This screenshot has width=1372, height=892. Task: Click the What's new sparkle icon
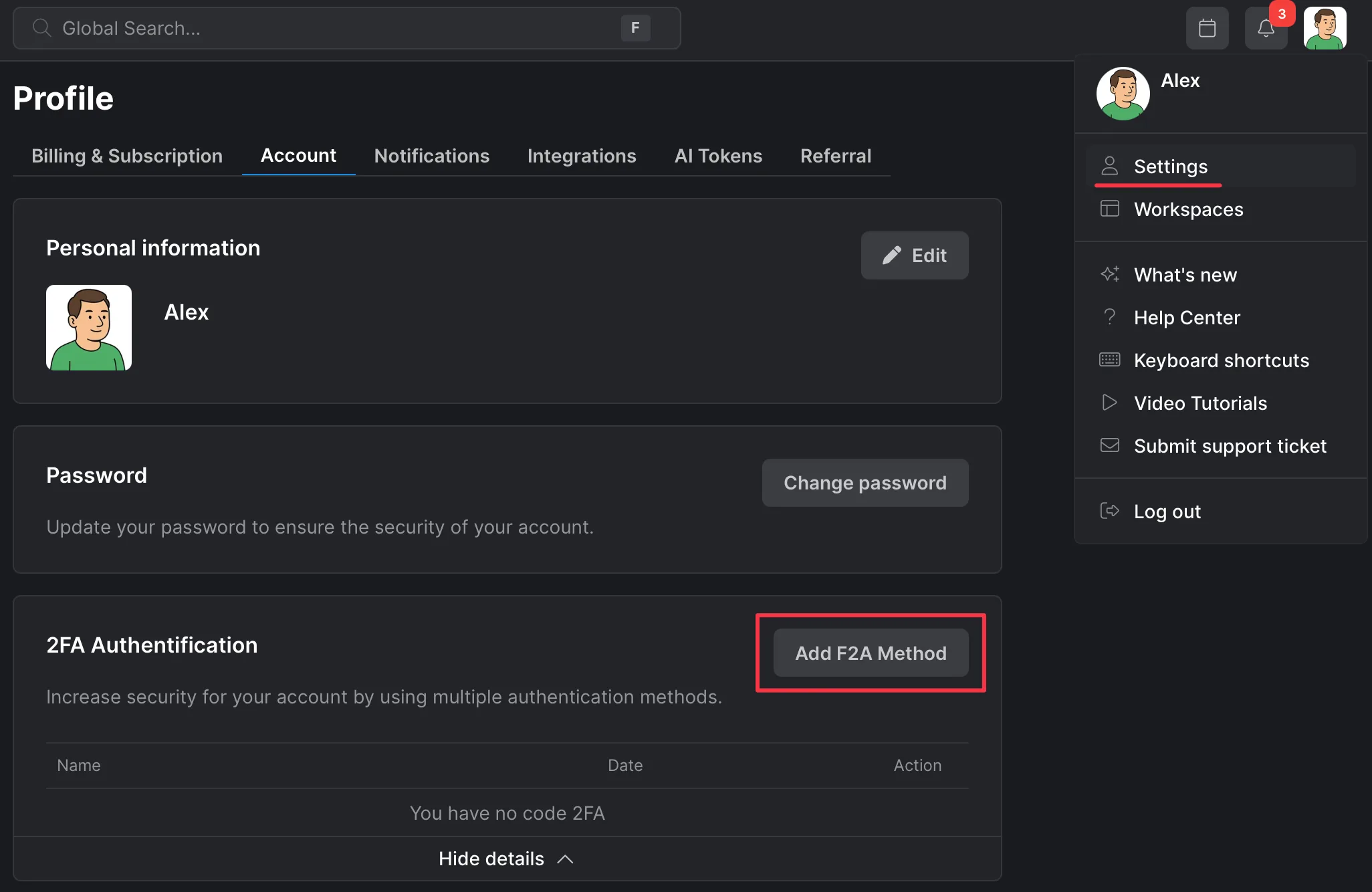[x=1110, y=274]
